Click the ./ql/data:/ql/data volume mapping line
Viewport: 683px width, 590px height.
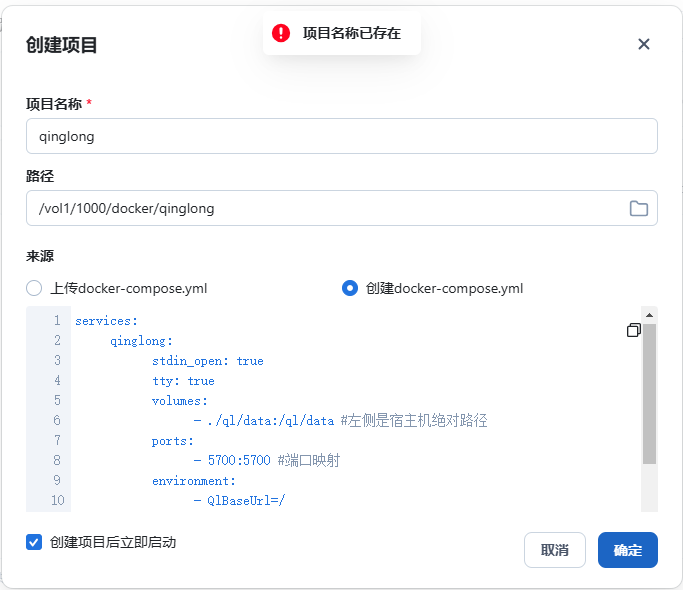(341, 420)
